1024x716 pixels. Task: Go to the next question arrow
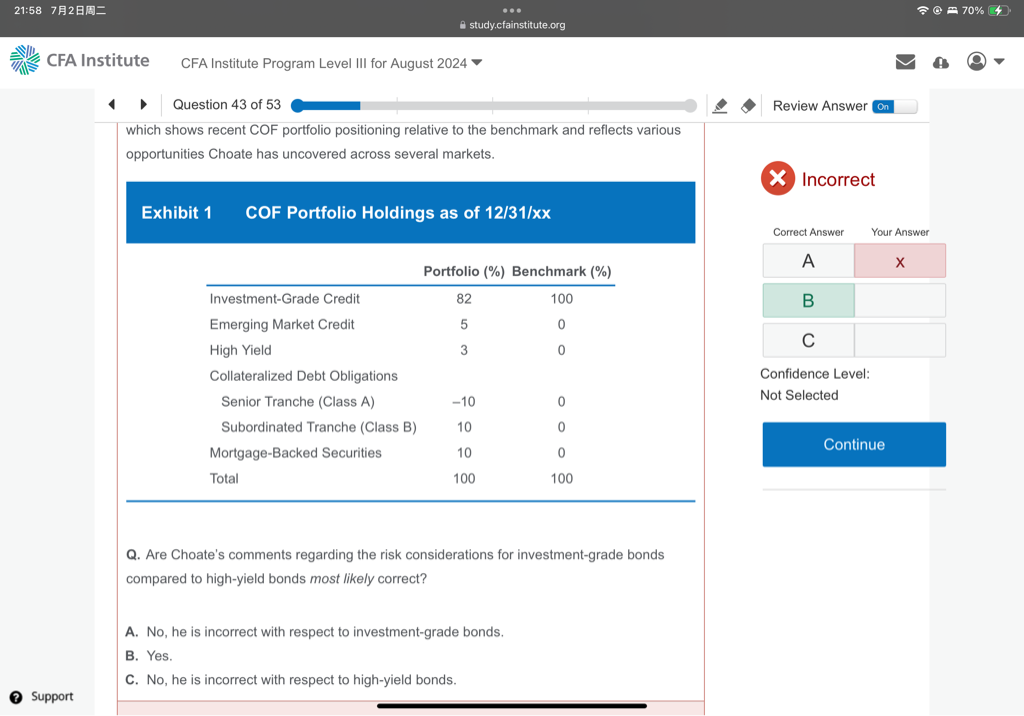tap(144, 105)
